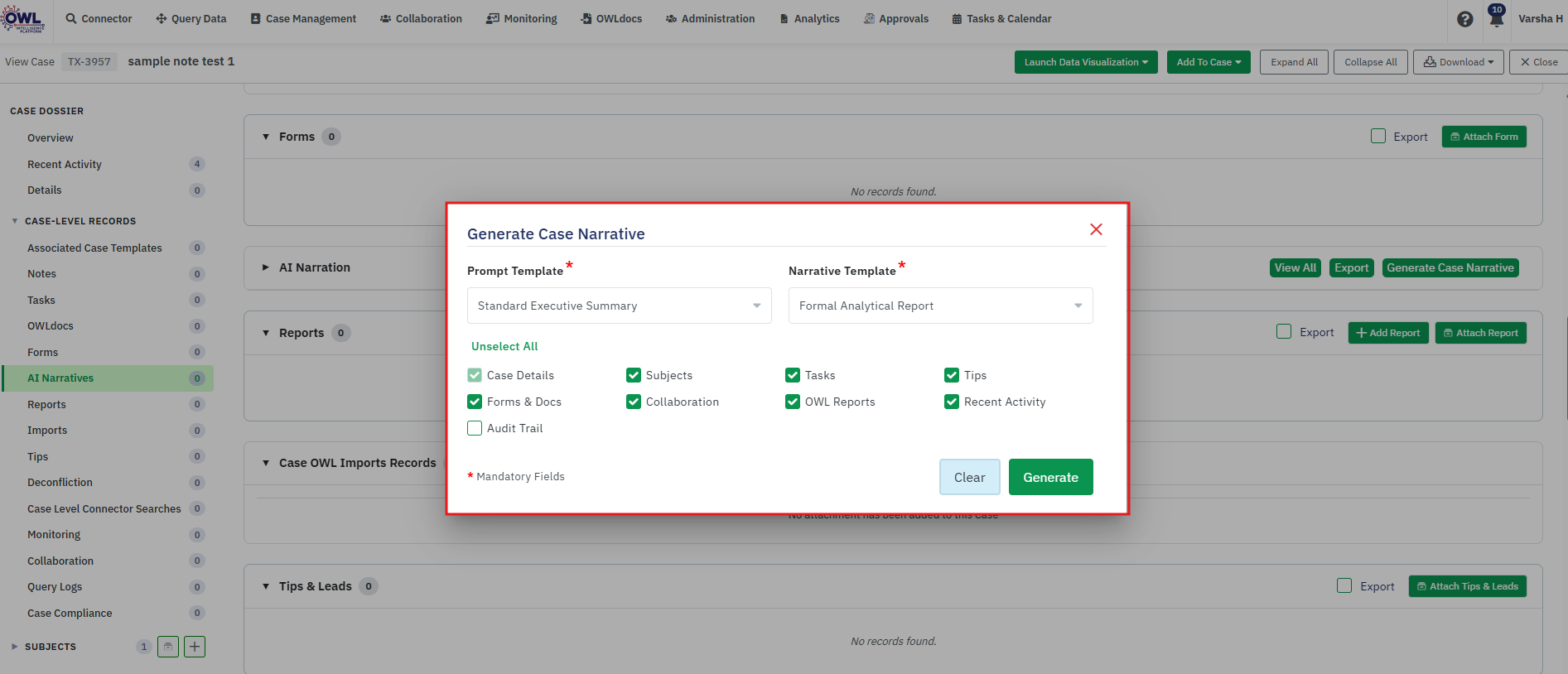Open the Case Management menu
The height and width of the screenshot is (674, 1568).
coord(303,18)
